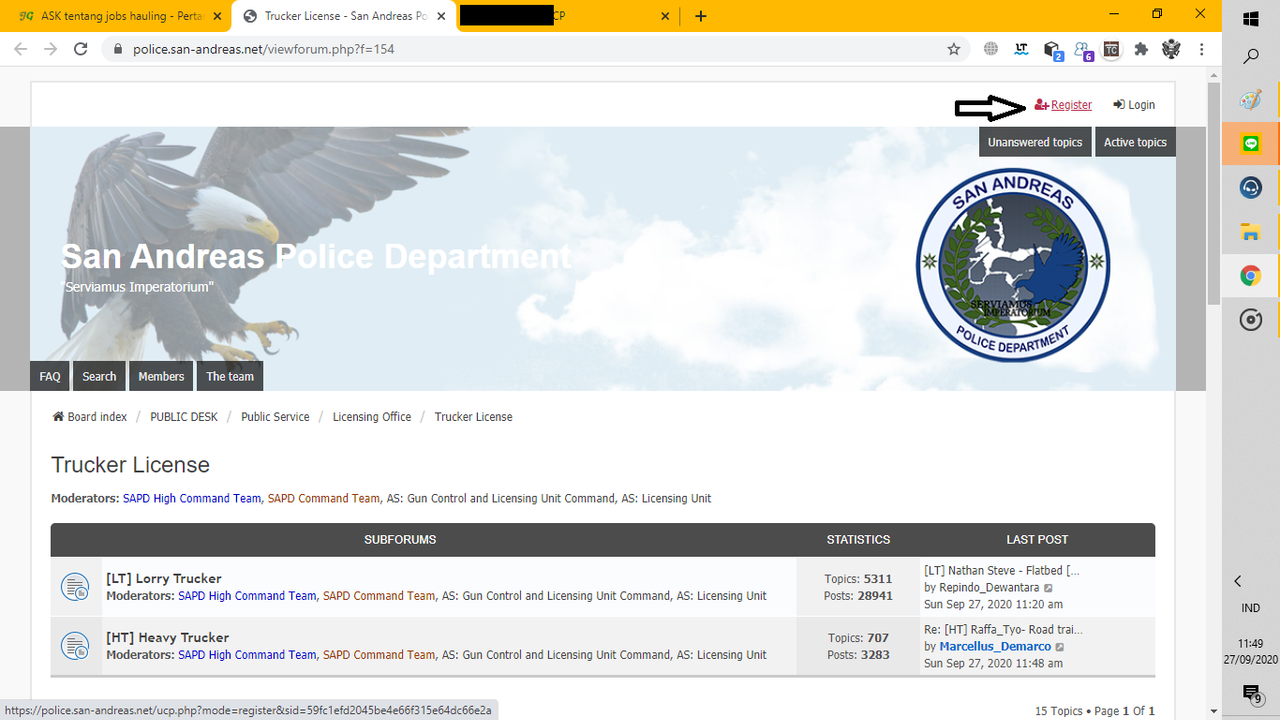1280x720 pixels.
Task: Open the Windows Start menu
Action: (1250, 18)
